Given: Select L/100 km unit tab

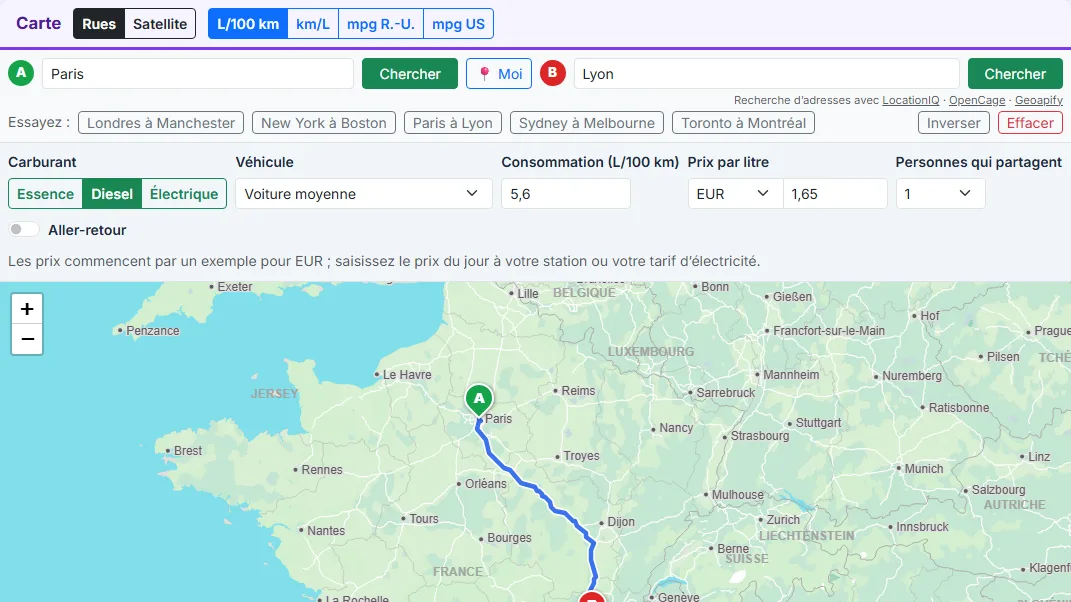Looking at the screenshot, I should pos(248,24).
